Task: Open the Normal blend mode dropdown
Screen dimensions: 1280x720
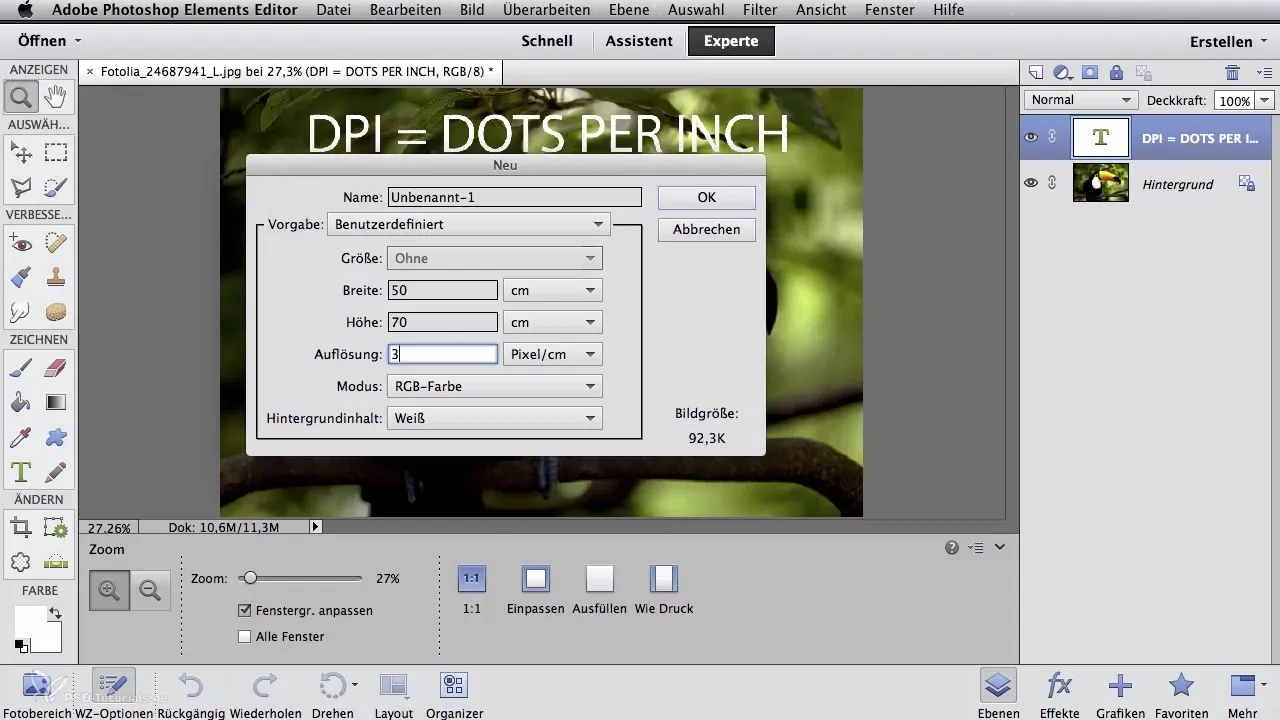Action: pos(1081,100)
